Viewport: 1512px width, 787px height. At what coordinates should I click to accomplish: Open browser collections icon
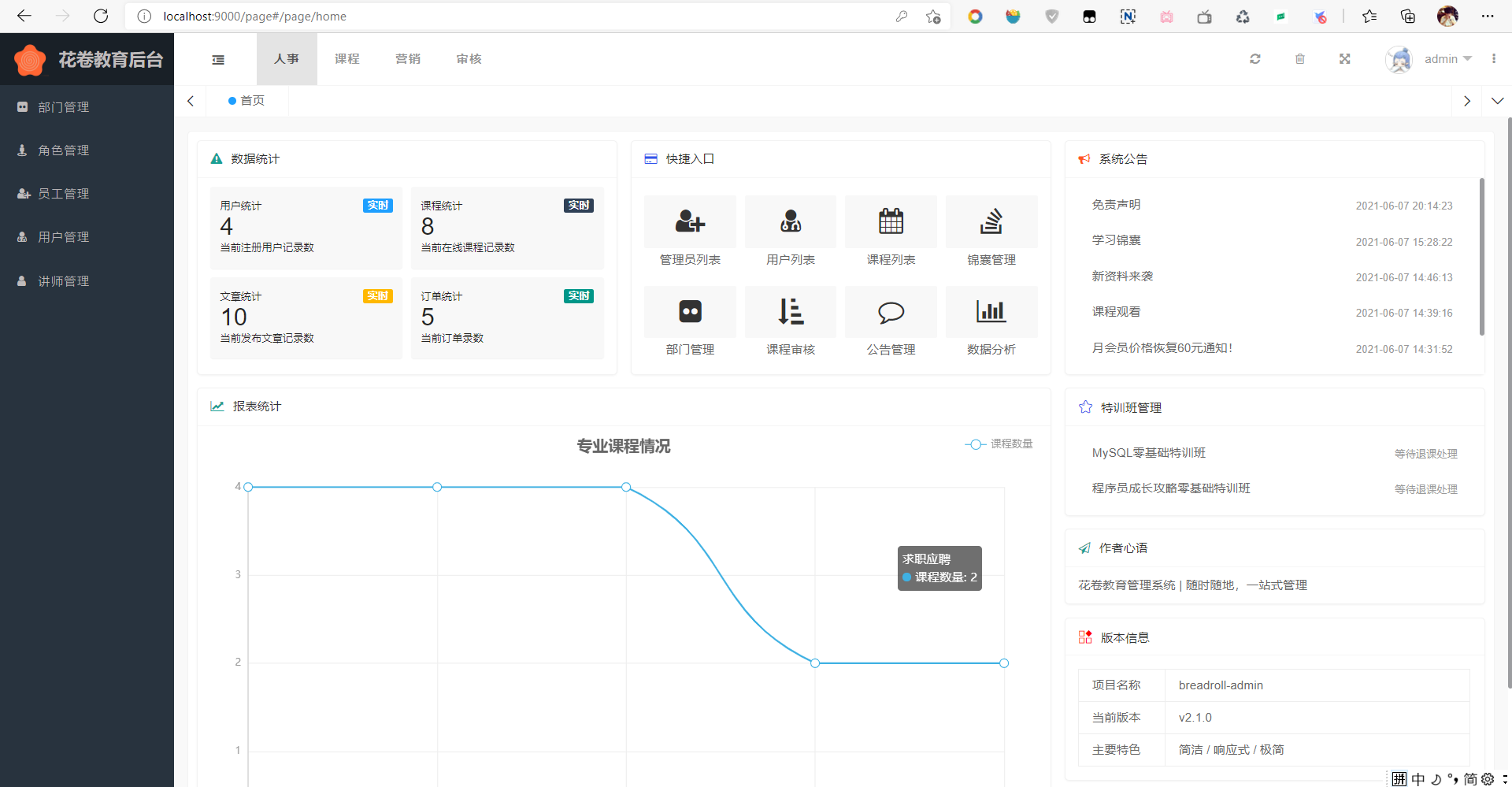pos(1408,16)
